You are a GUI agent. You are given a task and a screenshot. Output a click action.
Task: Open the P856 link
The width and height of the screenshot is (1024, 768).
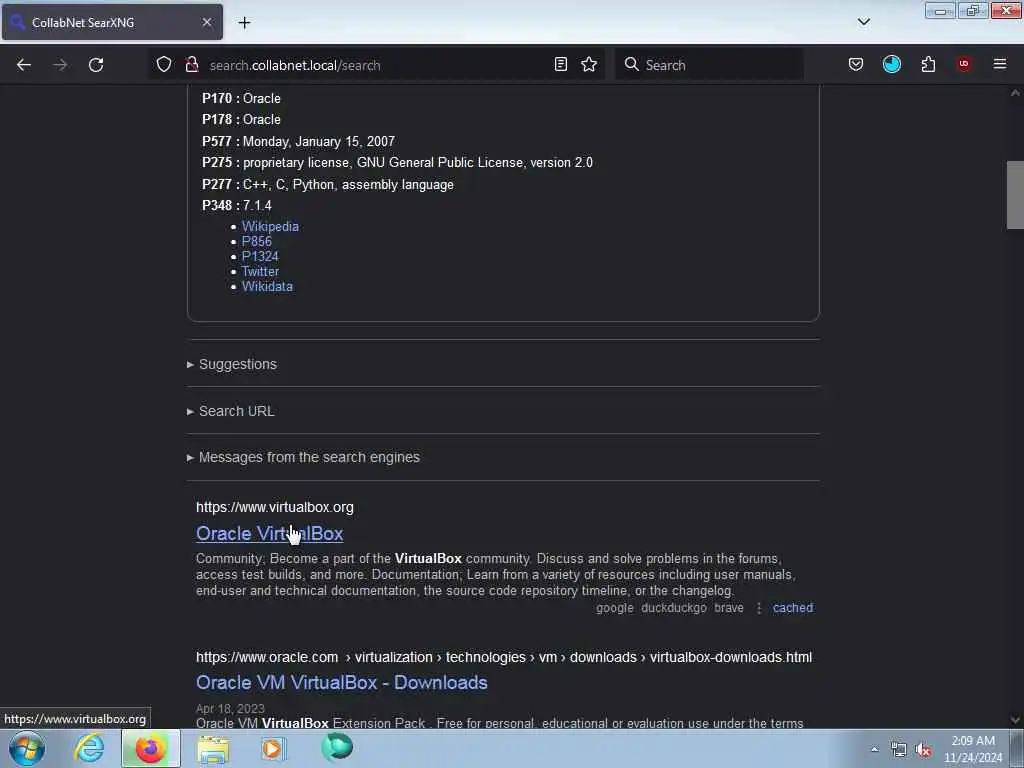coord(257,242)
